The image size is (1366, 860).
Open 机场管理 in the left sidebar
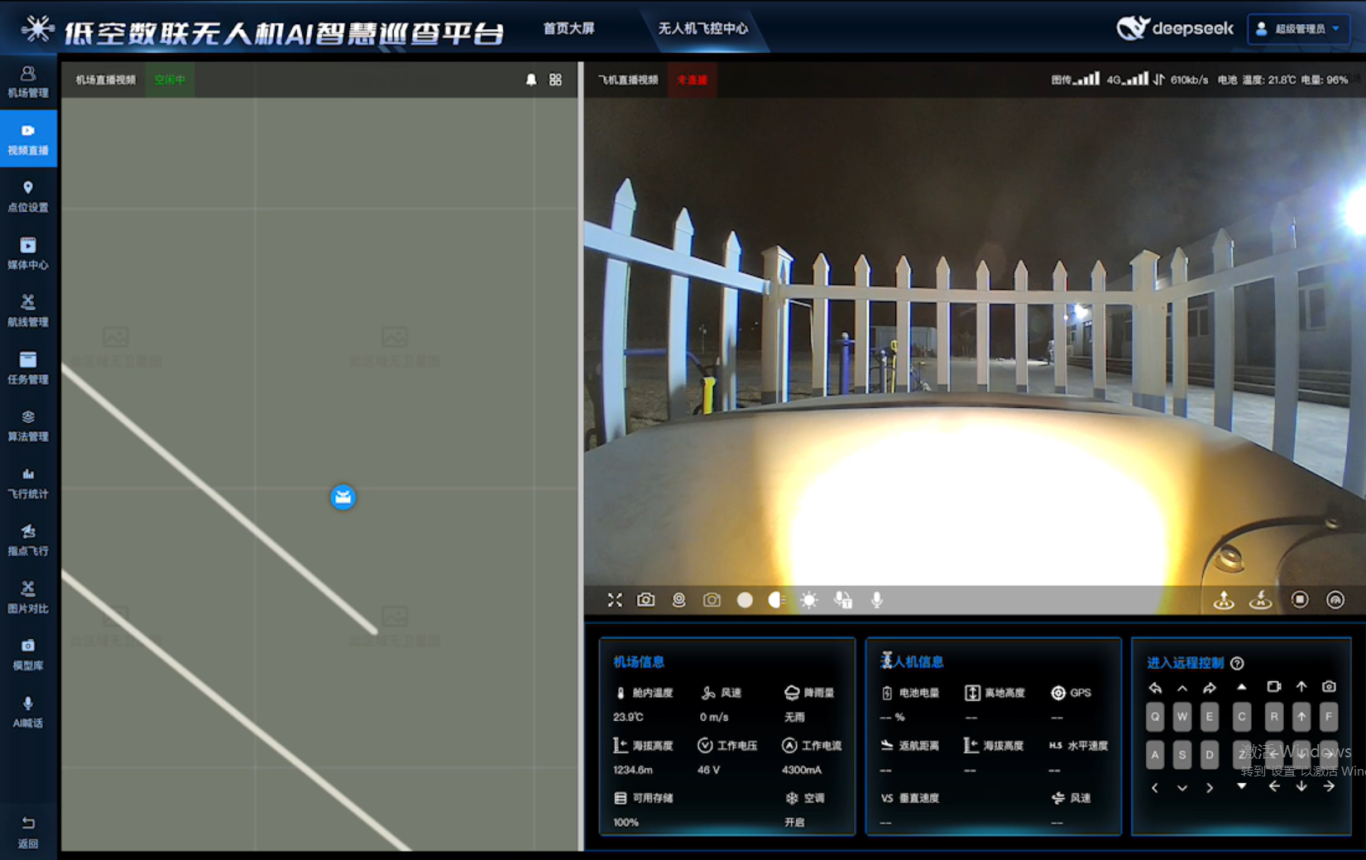click(28, 81)
